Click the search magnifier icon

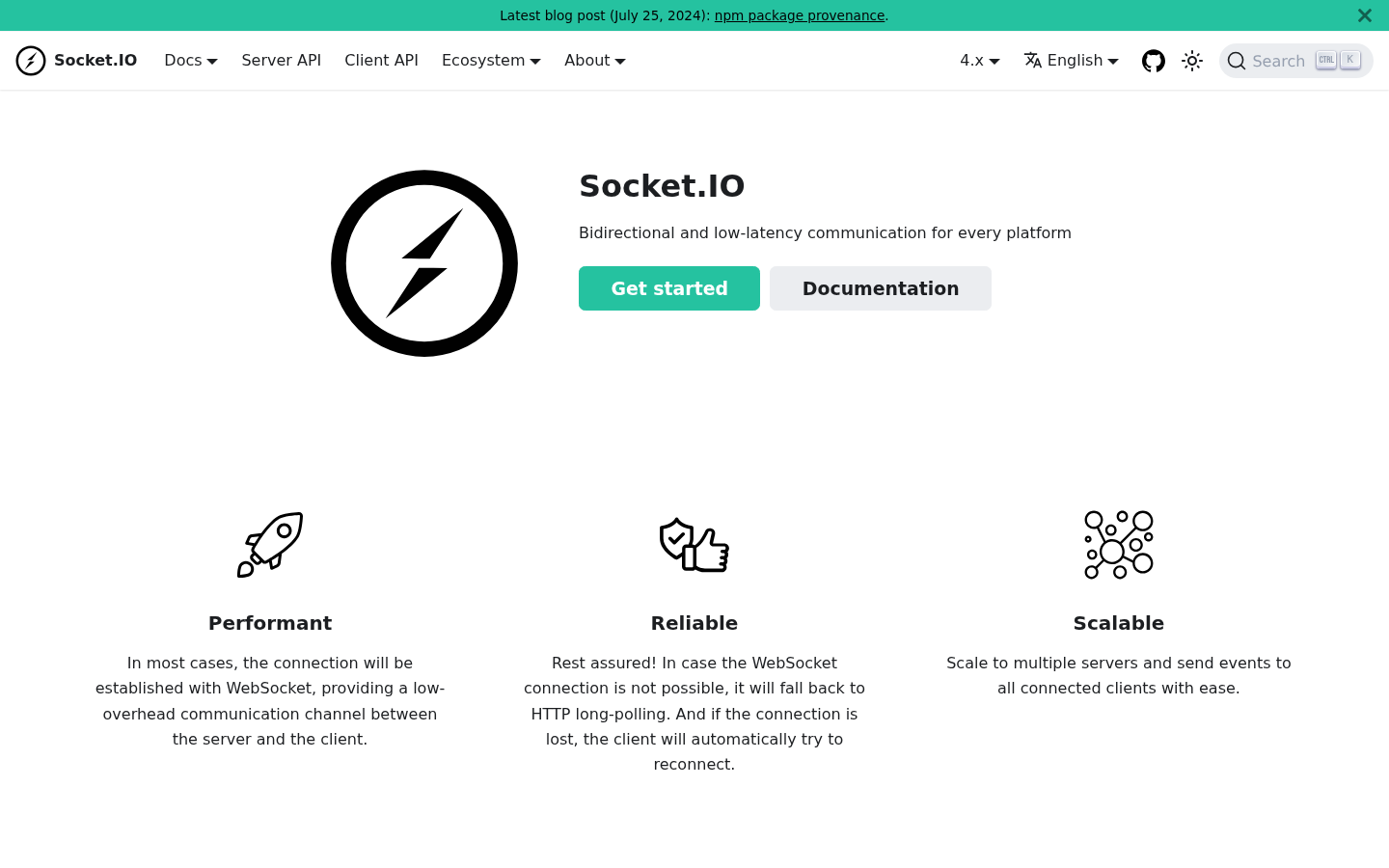coord(1237,61)
